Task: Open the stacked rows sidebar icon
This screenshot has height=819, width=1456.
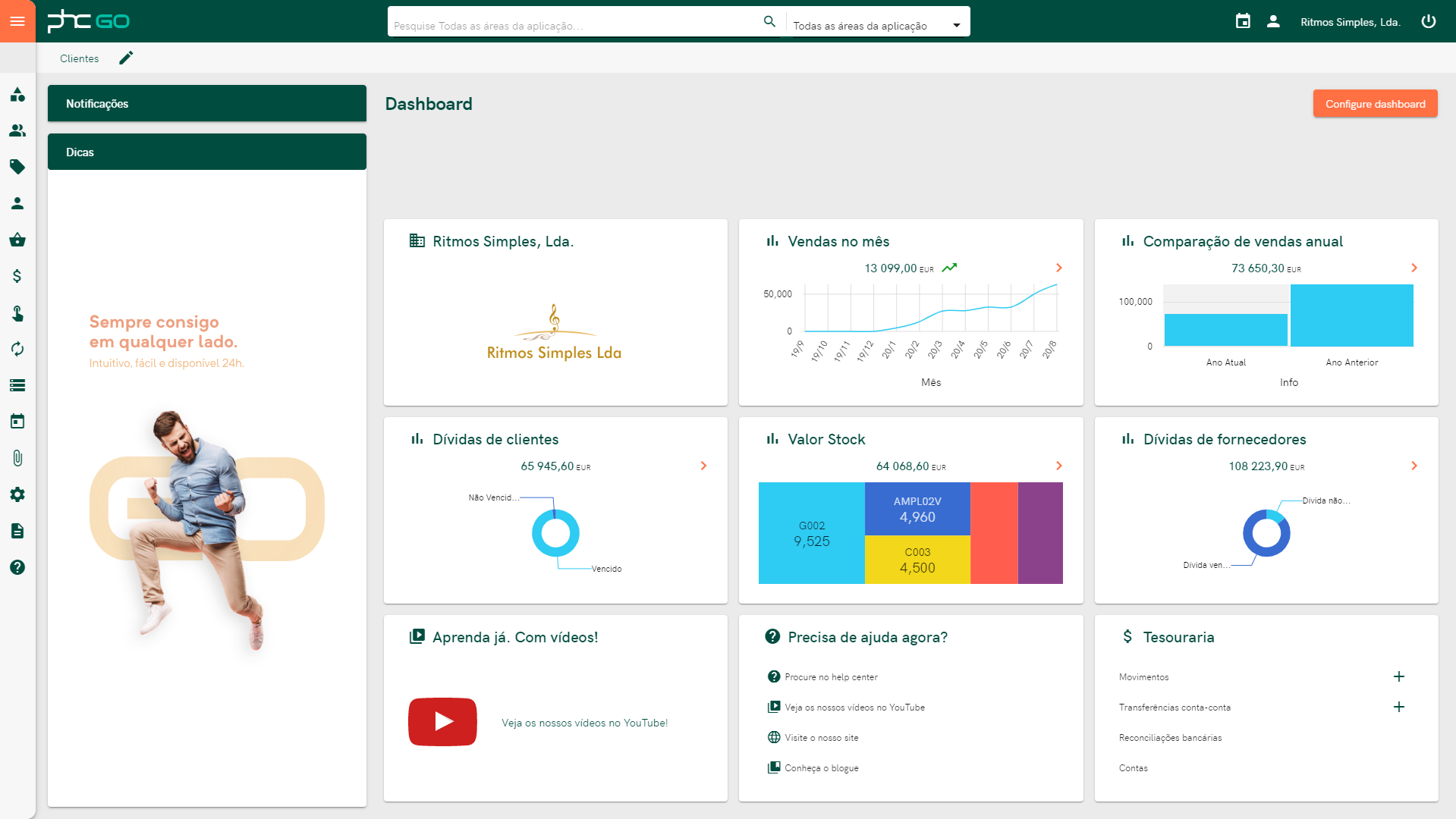Action: click(x=17, y=385)
